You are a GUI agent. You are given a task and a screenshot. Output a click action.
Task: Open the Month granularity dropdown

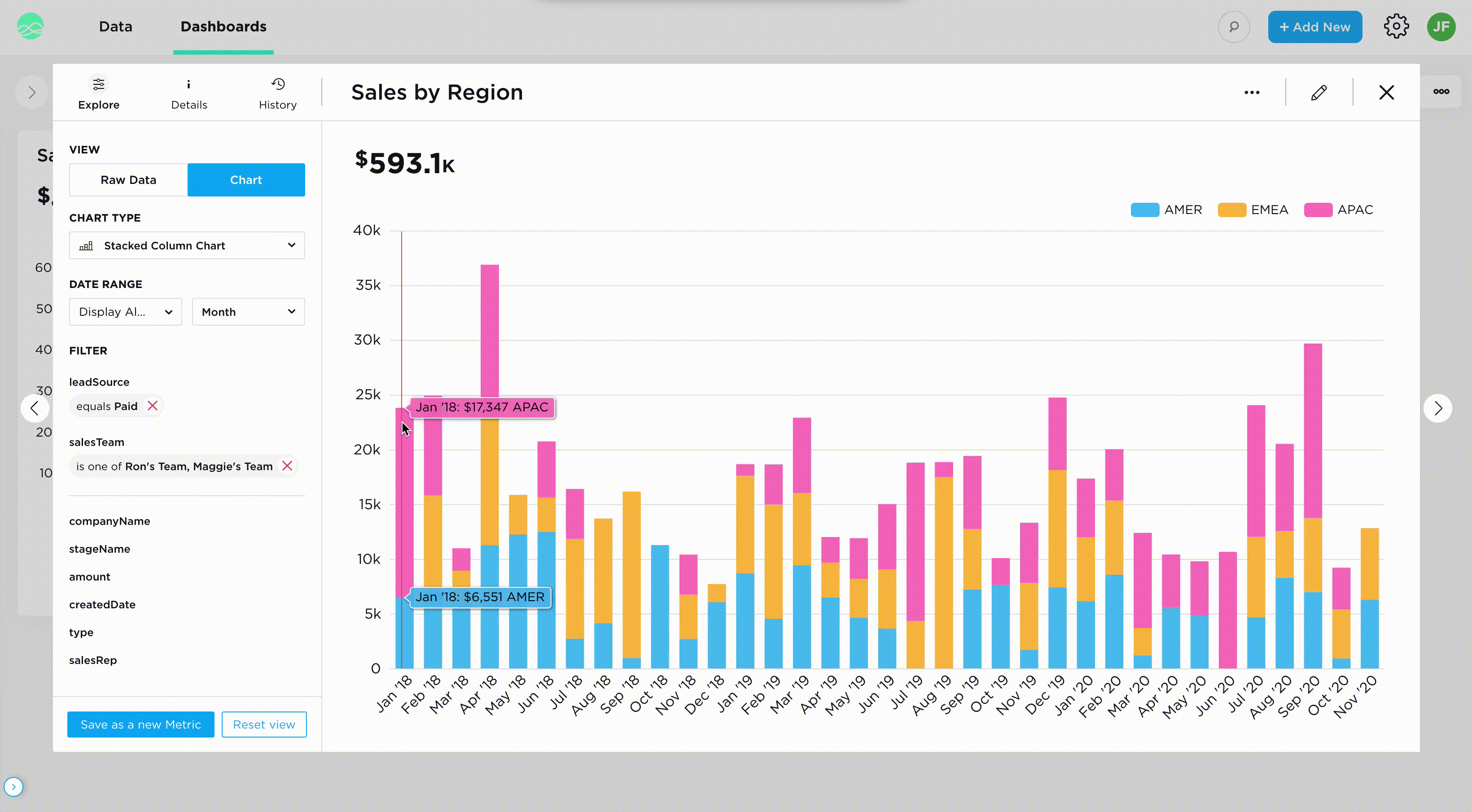pos(248,312)
